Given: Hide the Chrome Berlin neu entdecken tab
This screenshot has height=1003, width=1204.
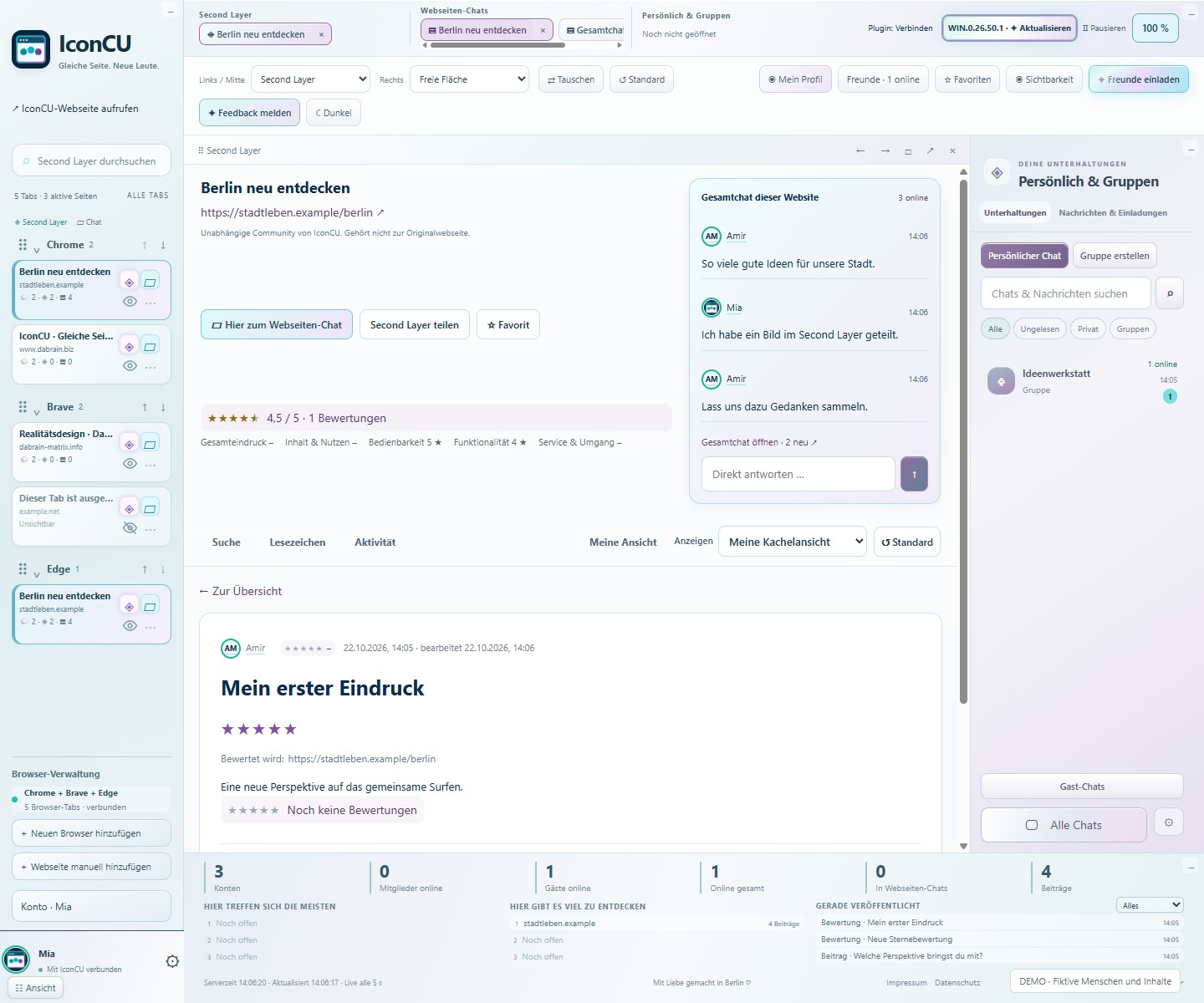Looking at the screenshot, I should pos(130,301).
